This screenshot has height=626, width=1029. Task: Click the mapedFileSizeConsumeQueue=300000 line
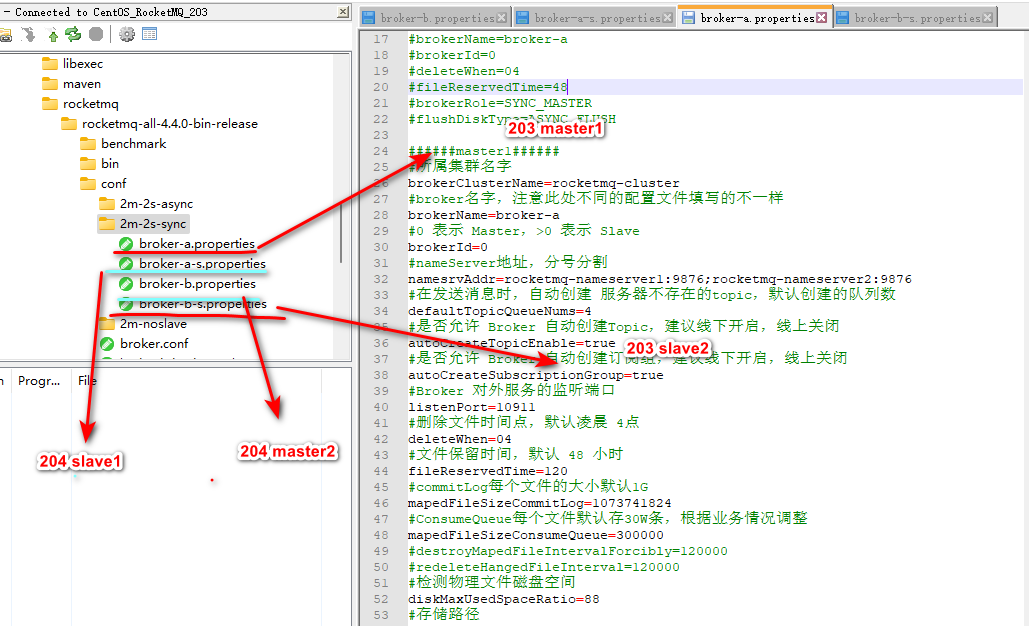536,535
